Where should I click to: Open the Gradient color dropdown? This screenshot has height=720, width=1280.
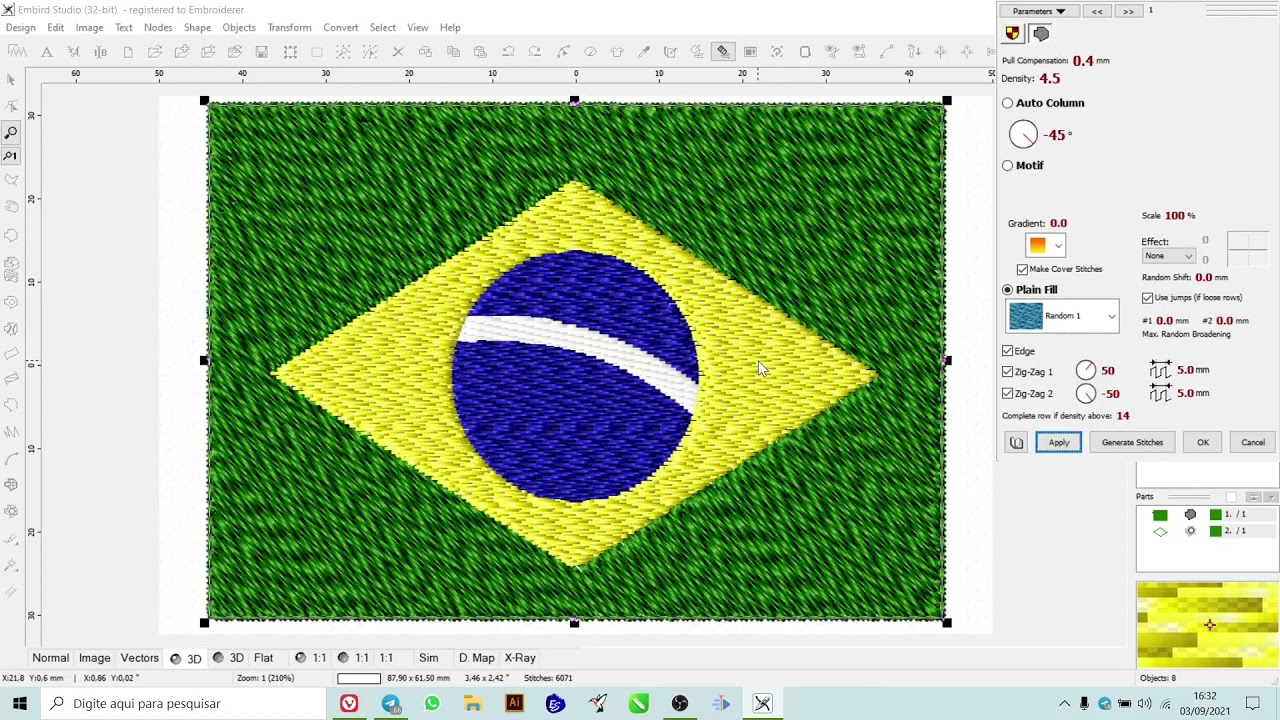pyautogui.click(x=1045, y=245)
